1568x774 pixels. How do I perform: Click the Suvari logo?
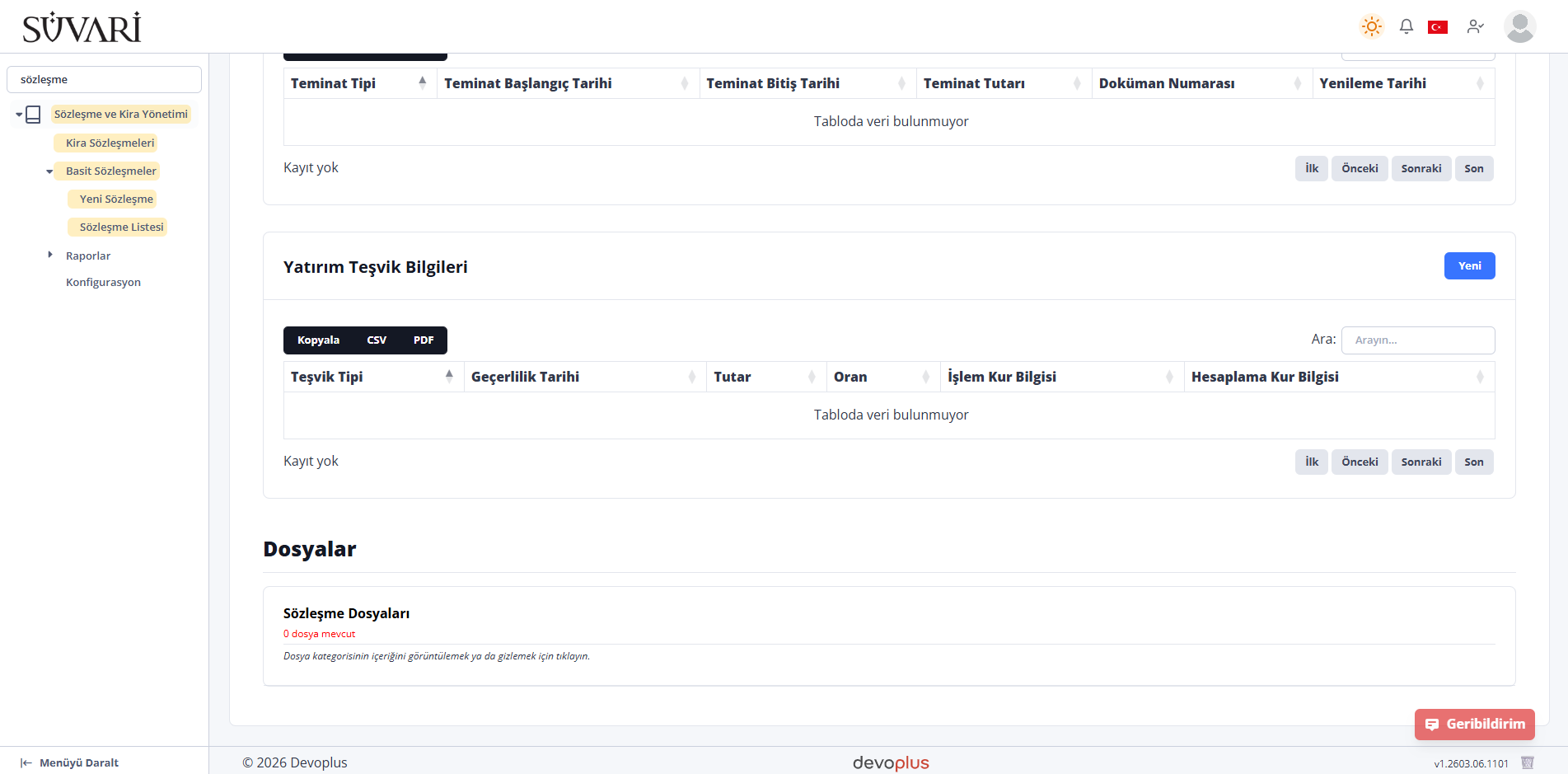pyautogui.click(x=82, y=27)
